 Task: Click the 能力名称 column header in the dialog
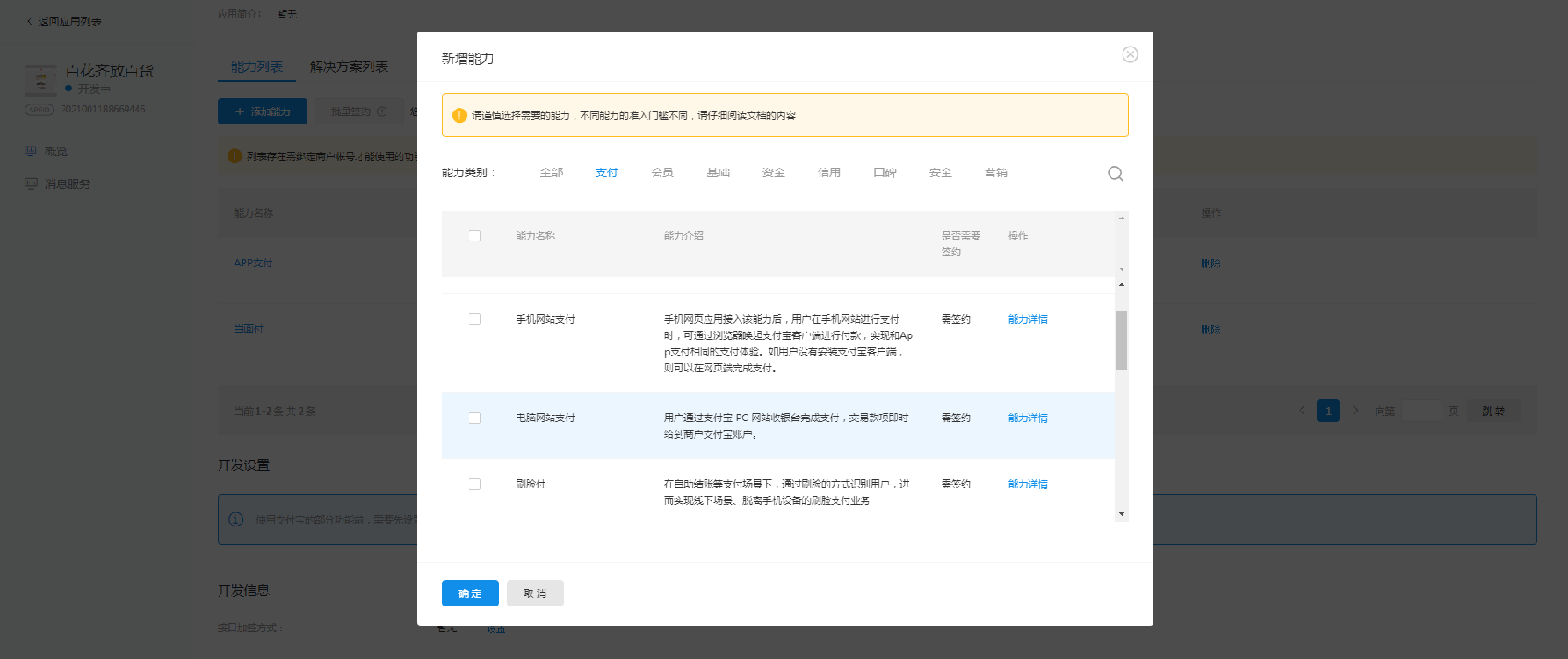[x=535, y=236]
